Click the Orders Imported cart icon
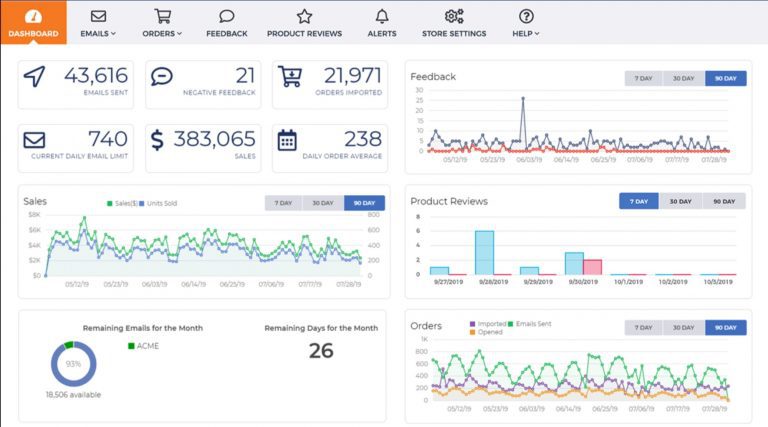This screenshot has width=768, height=427. click(x=290, y=78)
